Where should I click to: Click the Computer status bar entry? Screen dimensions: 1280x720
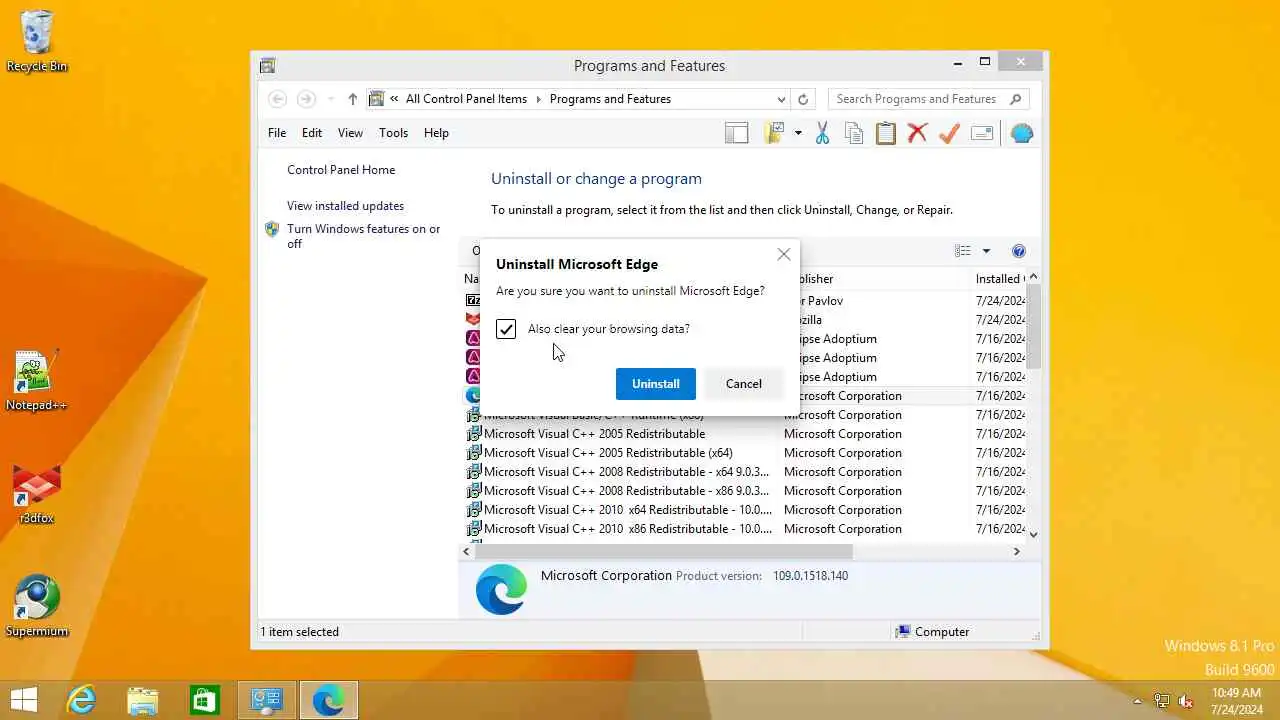933,632
